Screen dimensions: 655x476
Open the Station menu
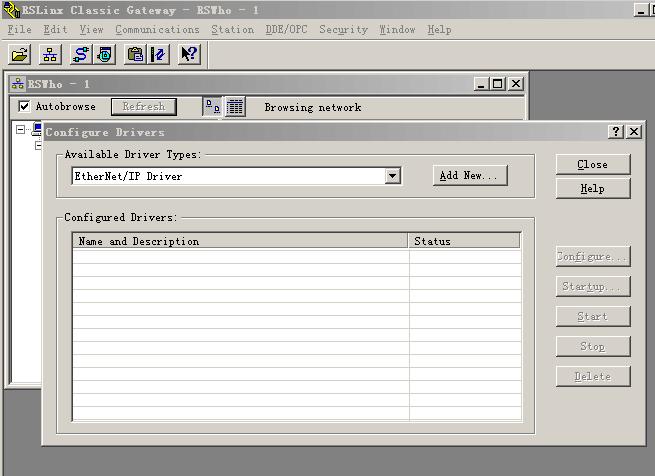click(232, 30)
